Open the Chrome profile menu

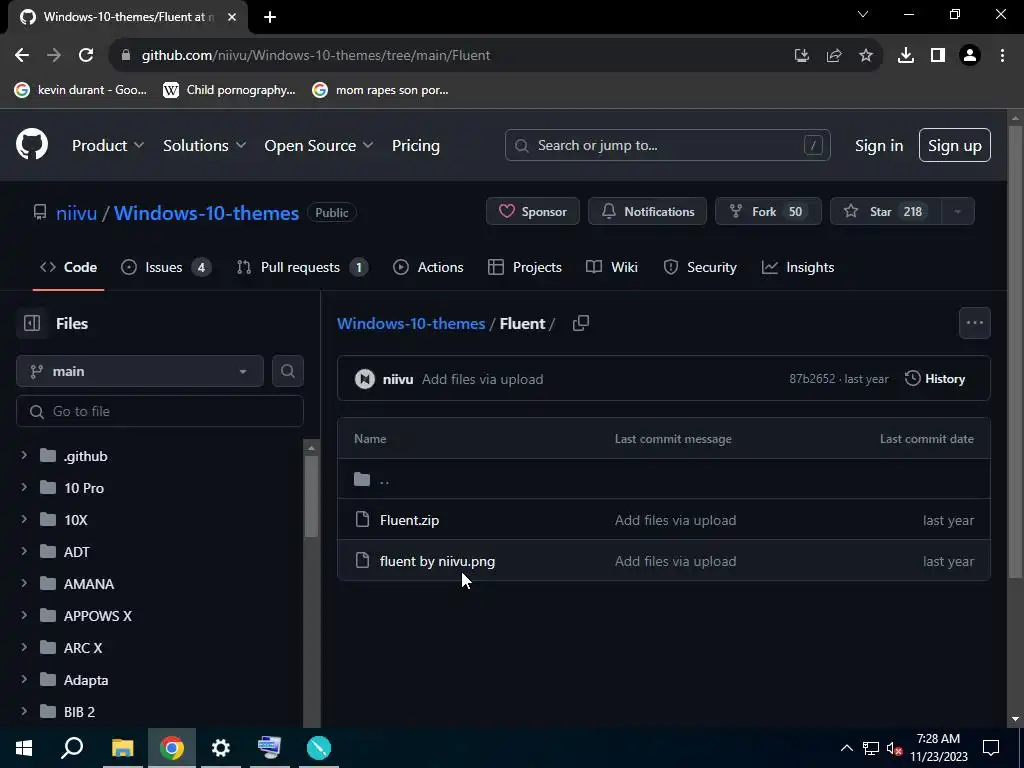click(x=970, y=56)
